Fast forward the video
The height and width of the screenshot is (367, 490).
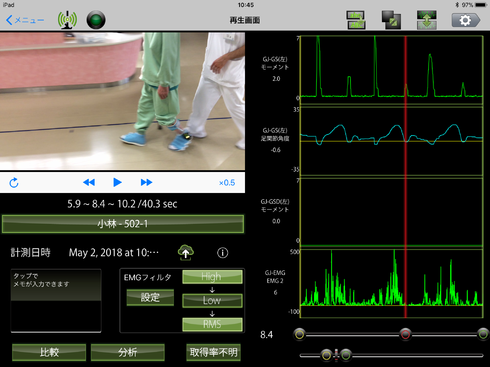[x=146, y=182]
